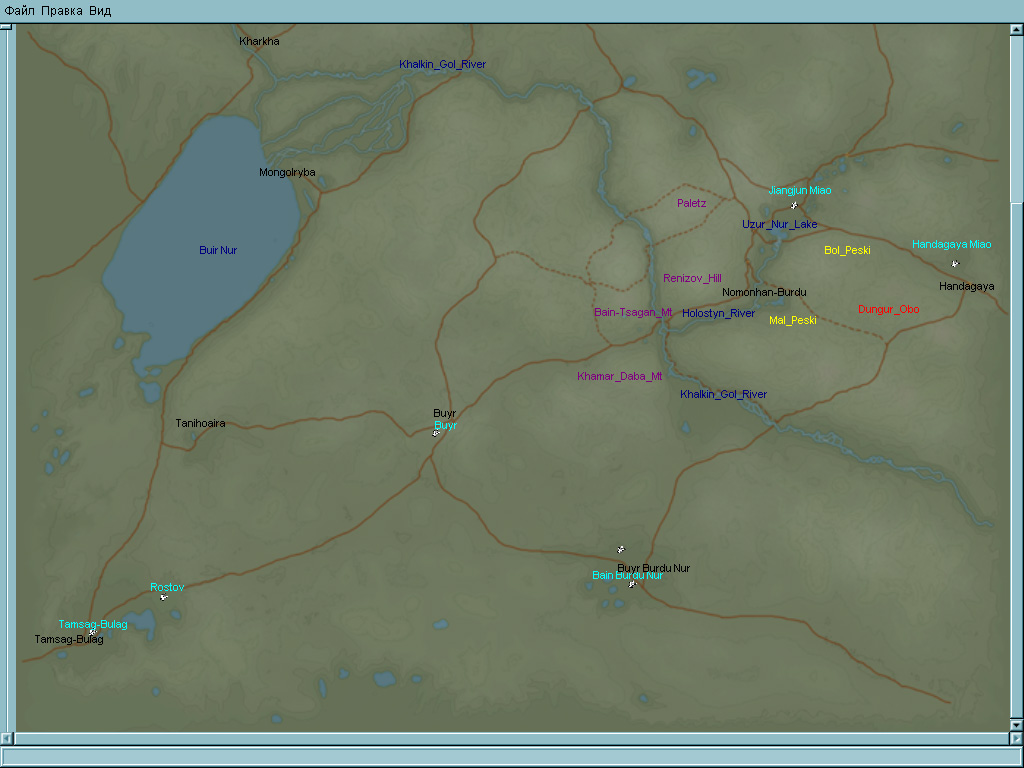1024x768 pixels.
Task: Click the horizontal scrollbar left arrow
Action: tap(6, 739)
